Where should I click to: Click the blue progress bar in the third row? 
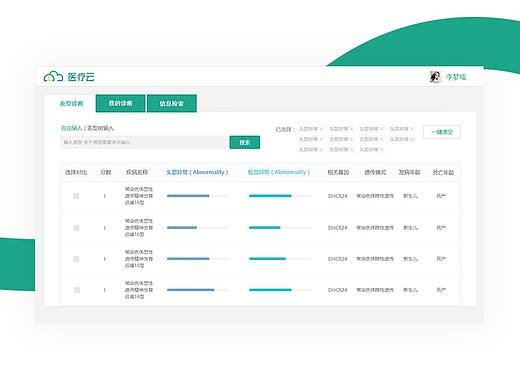click(198, 259)
